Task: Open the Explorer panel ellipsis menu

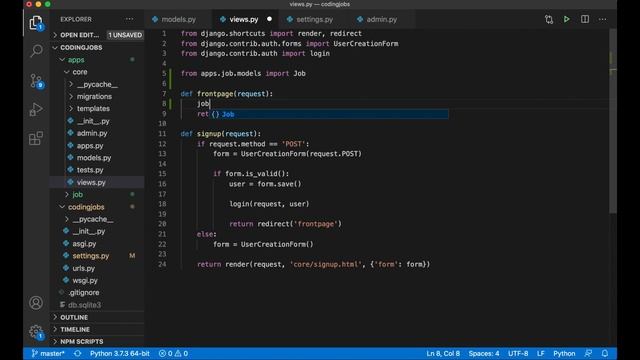Action: pyautogui.click(x=129, y=19)
